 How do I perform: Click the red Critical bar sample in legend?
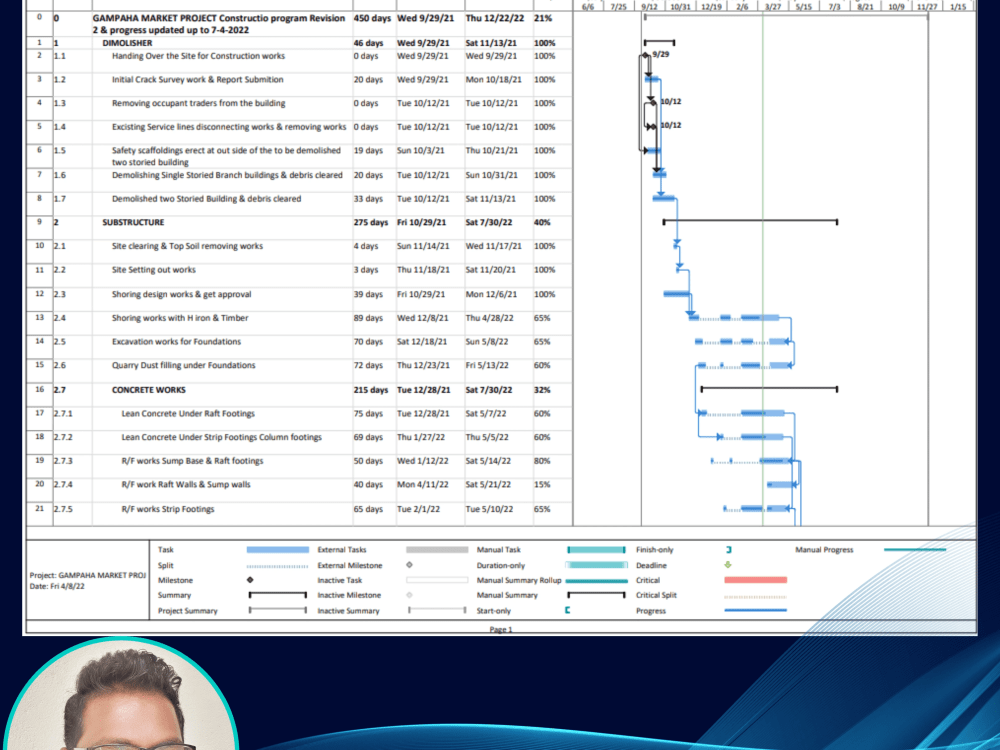pos(756,580)
